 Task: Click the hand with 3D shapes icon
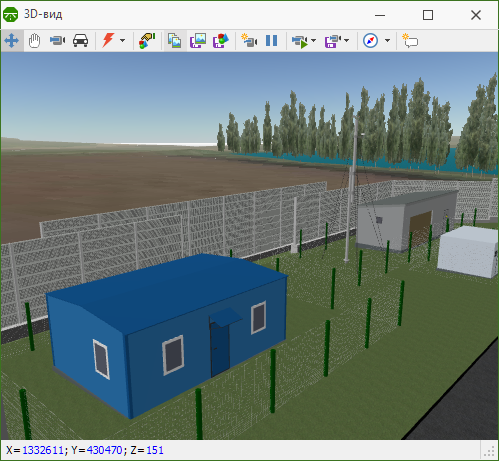pyautogui.click(x=147, y=41)
